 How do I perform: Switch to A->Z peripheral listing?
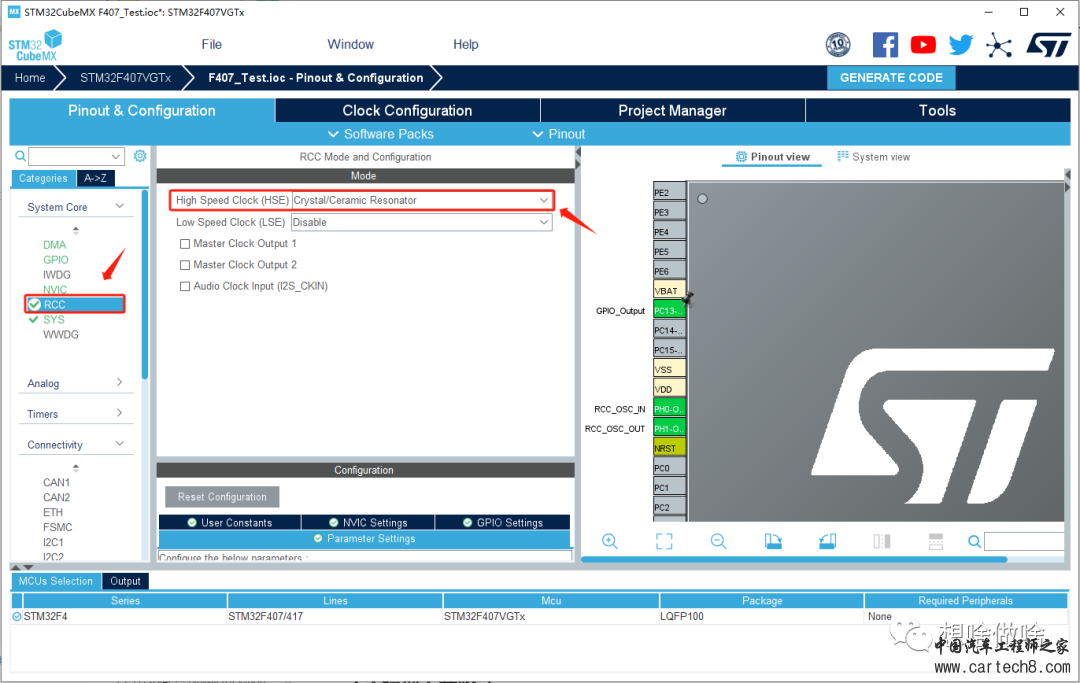click(x=95, y=178)
